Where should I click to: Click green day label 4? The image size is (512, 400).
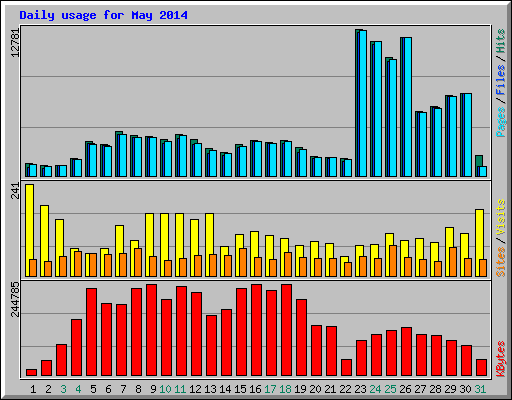(78, 389)
